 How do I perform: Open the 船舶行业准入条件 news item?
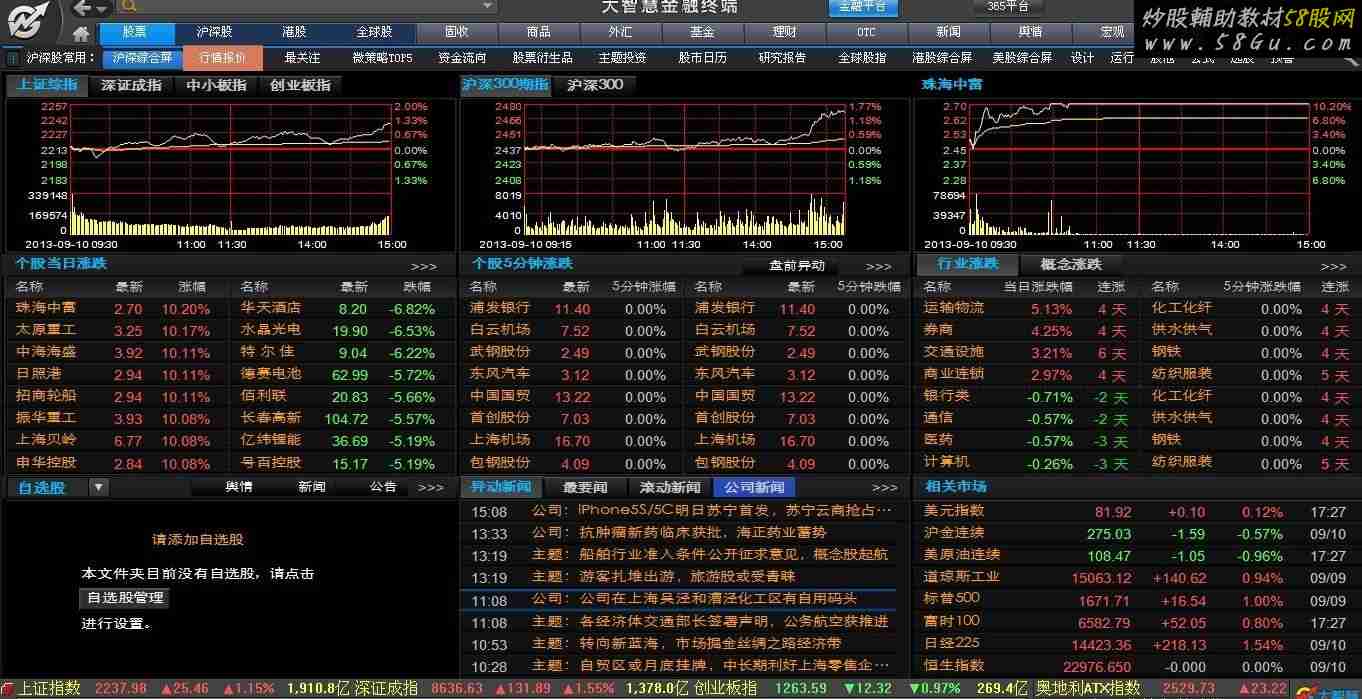click(680, 555)
